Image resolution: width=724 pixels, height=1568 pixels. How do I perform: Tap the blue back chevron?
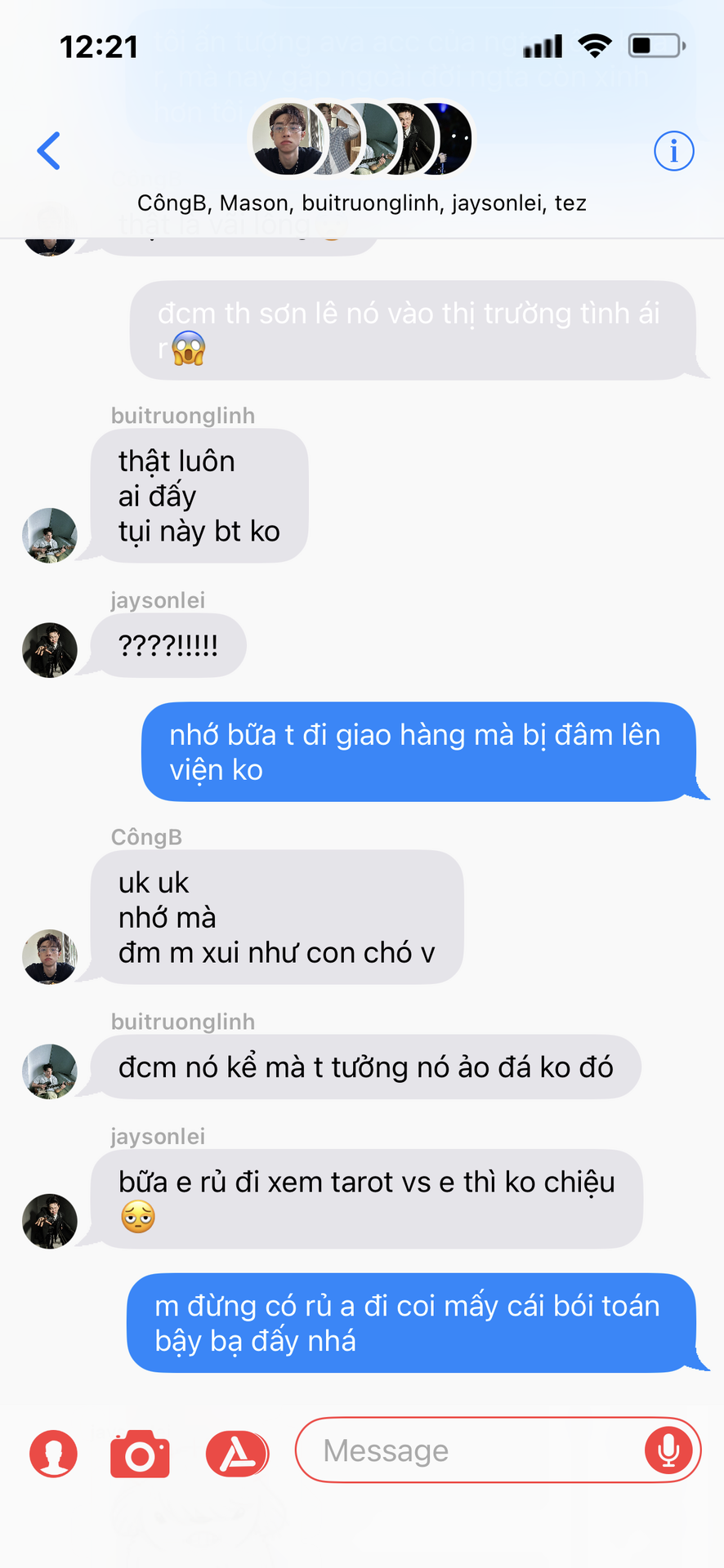(49, 151)
